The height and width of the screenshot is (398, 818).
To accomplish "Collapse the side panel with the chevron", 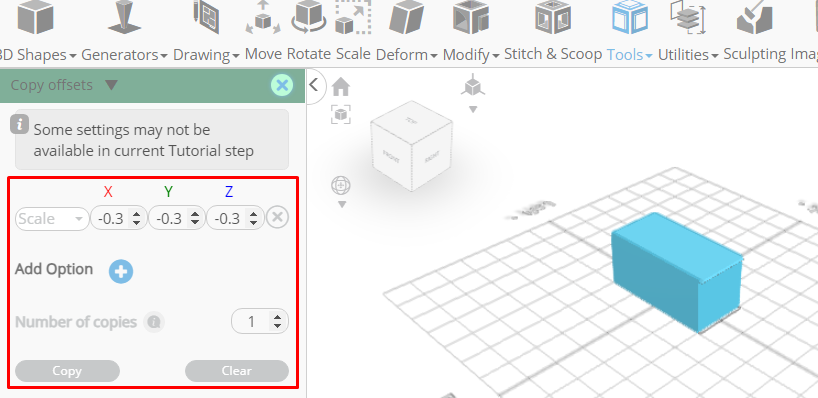I will pos(314,85).
